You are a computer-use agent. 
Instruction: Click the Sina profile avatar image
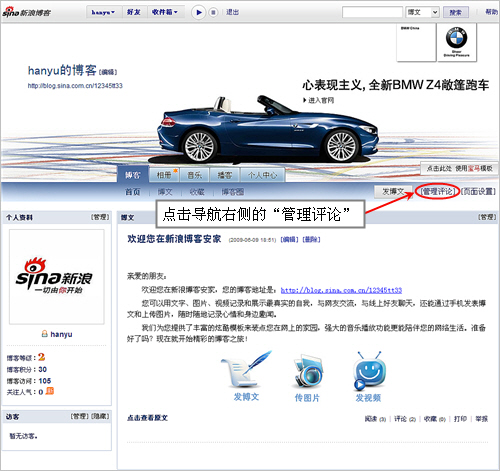pyautogui.click(x=57, y=277)
